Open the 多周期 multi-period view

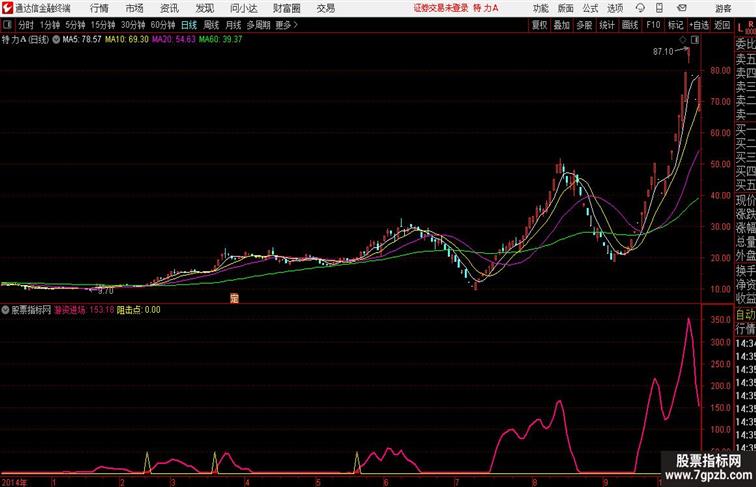258,25
